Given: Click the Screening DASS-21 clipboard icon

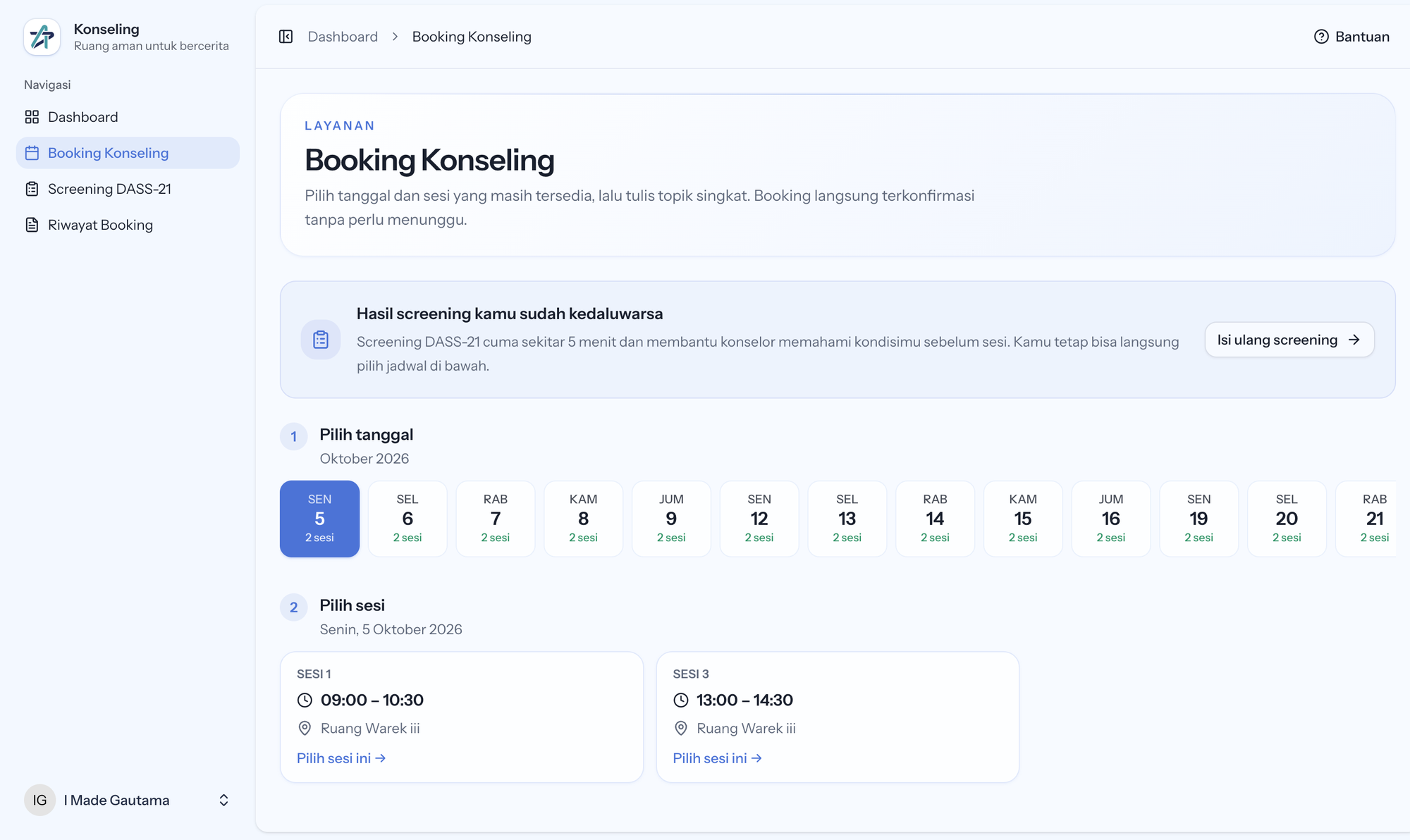Looking at the screenshot, I should point(32,189).
